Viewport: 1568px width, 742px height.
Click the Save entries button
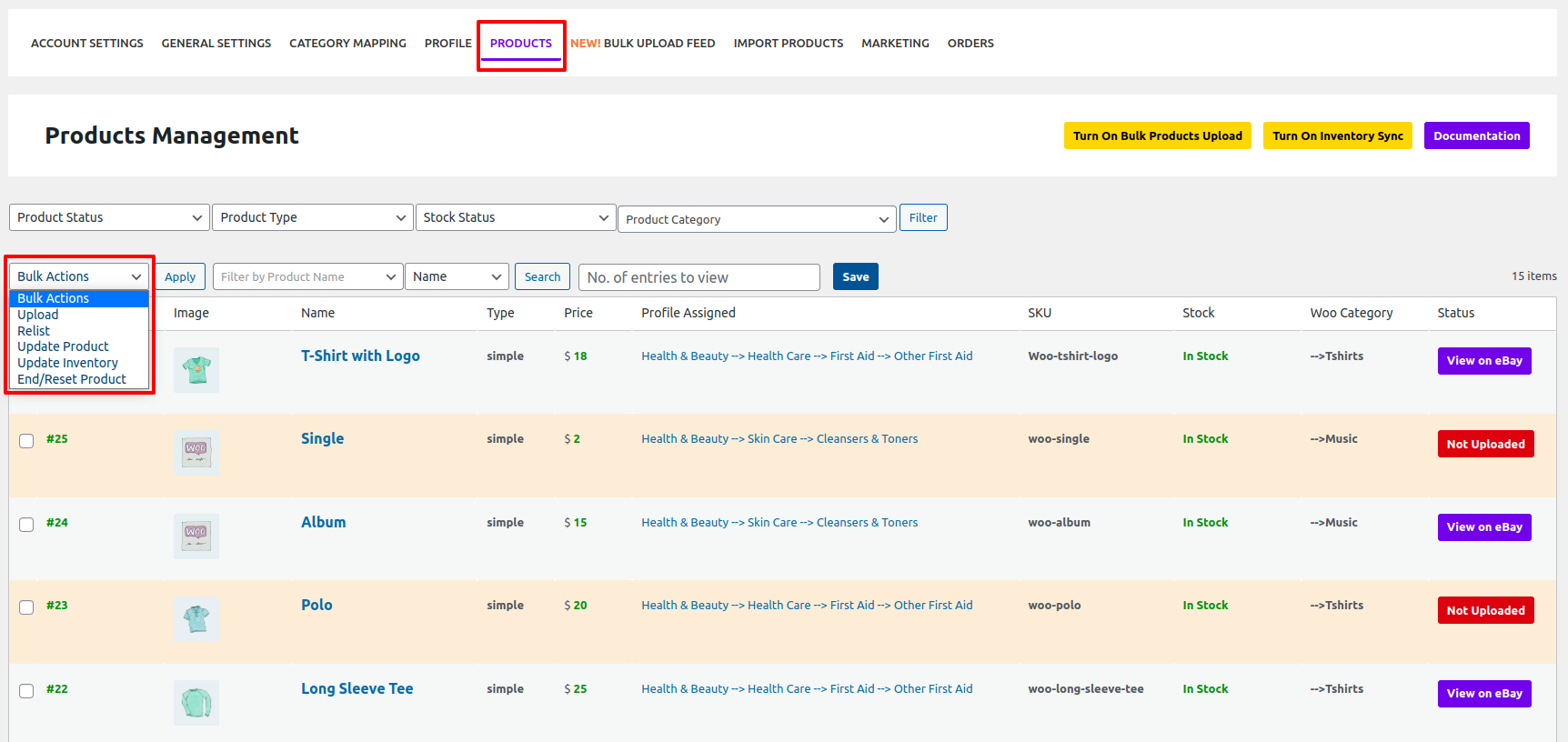point(856,276)
